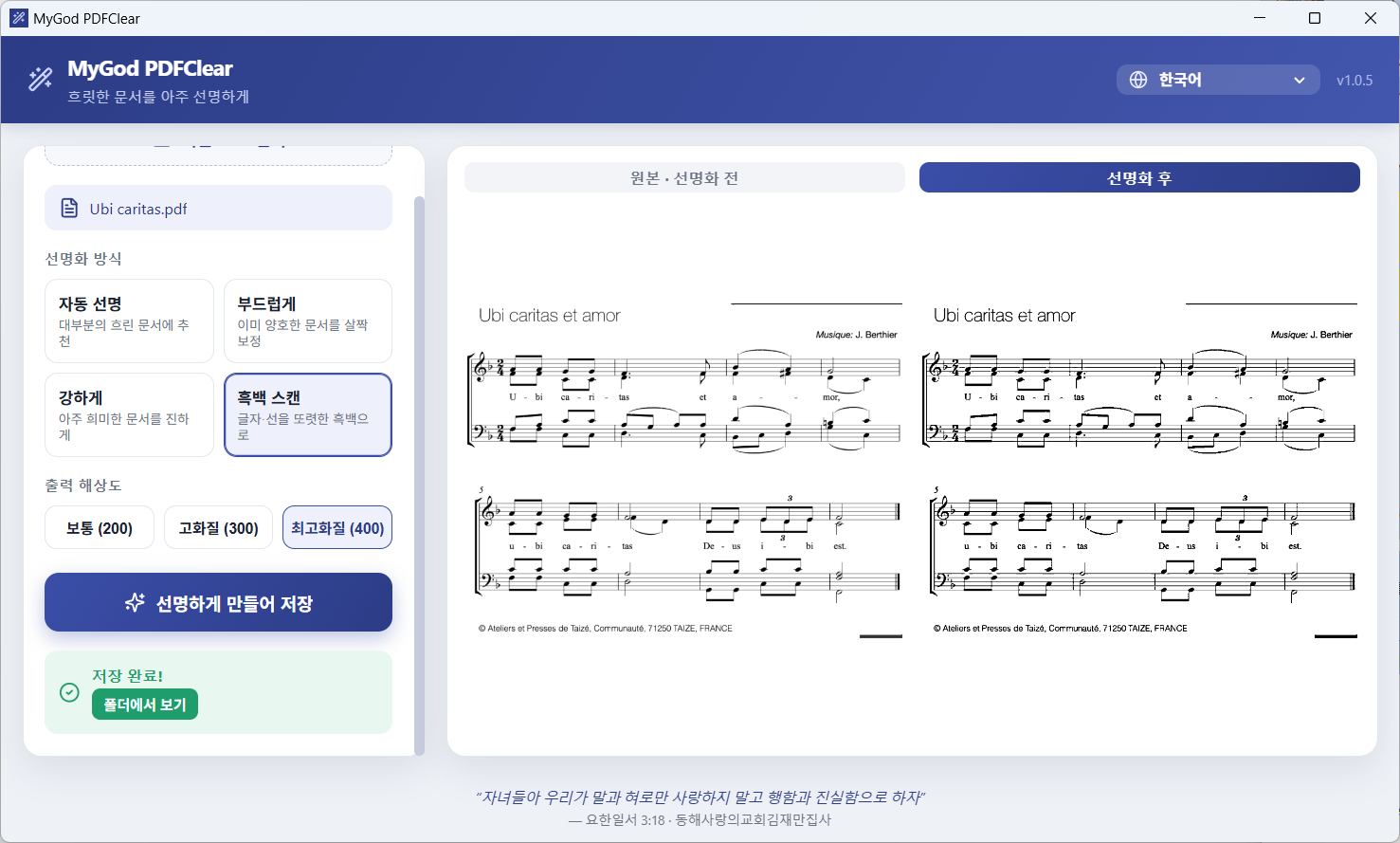Open the 한국어 language dropdown
The image size is (1400, 843).
tap(1218, 80)
